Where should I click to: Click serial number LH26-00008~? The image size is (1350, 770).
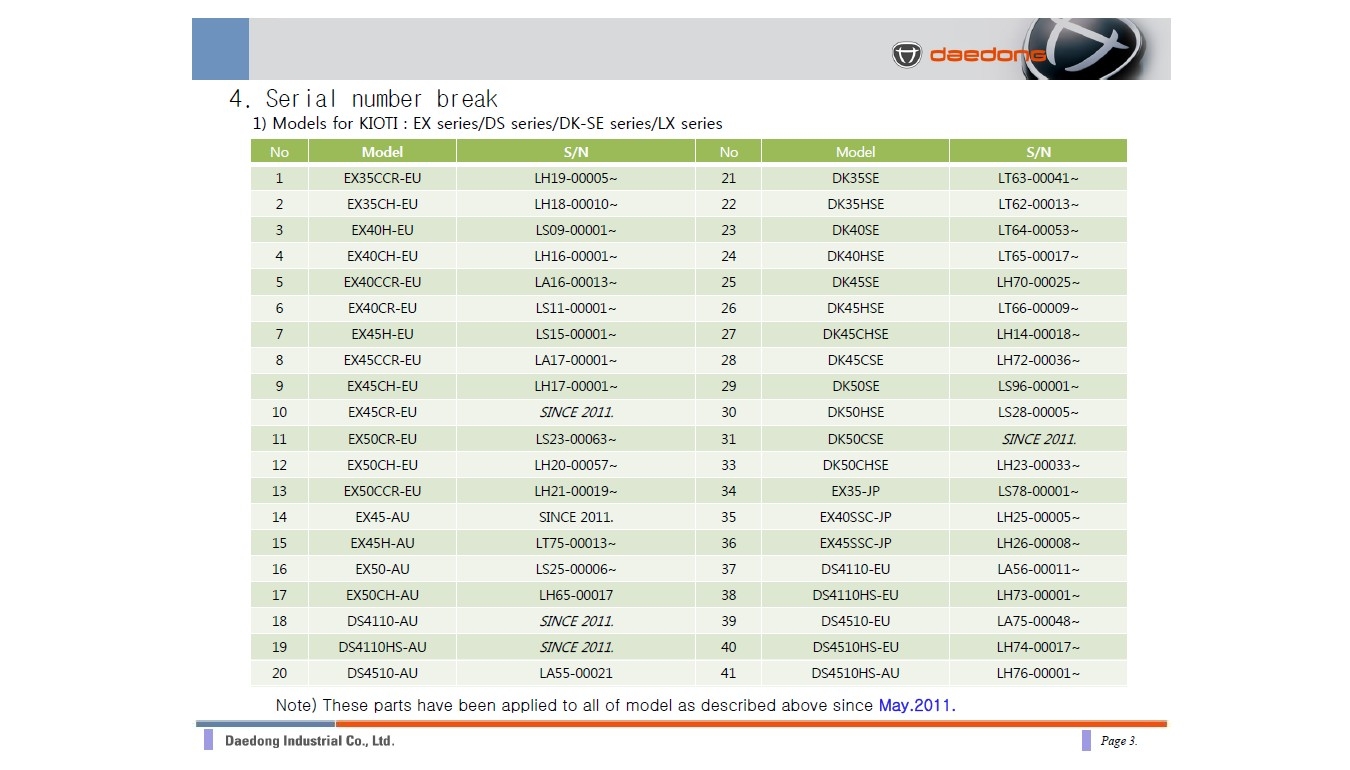[1038, 543]
